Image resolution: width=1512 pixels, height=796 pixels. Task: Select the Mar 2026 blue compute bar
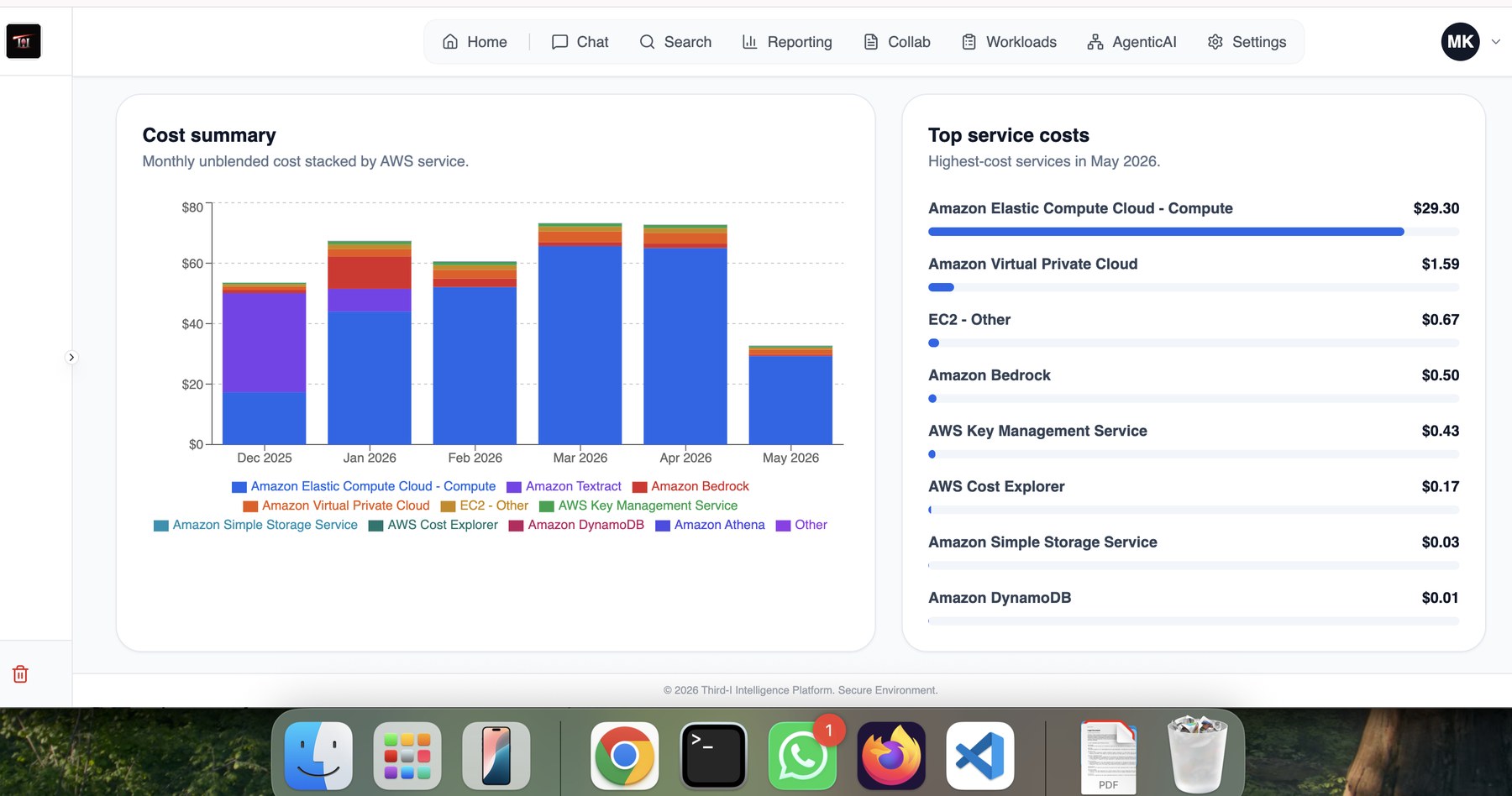(x=580, y=345)
